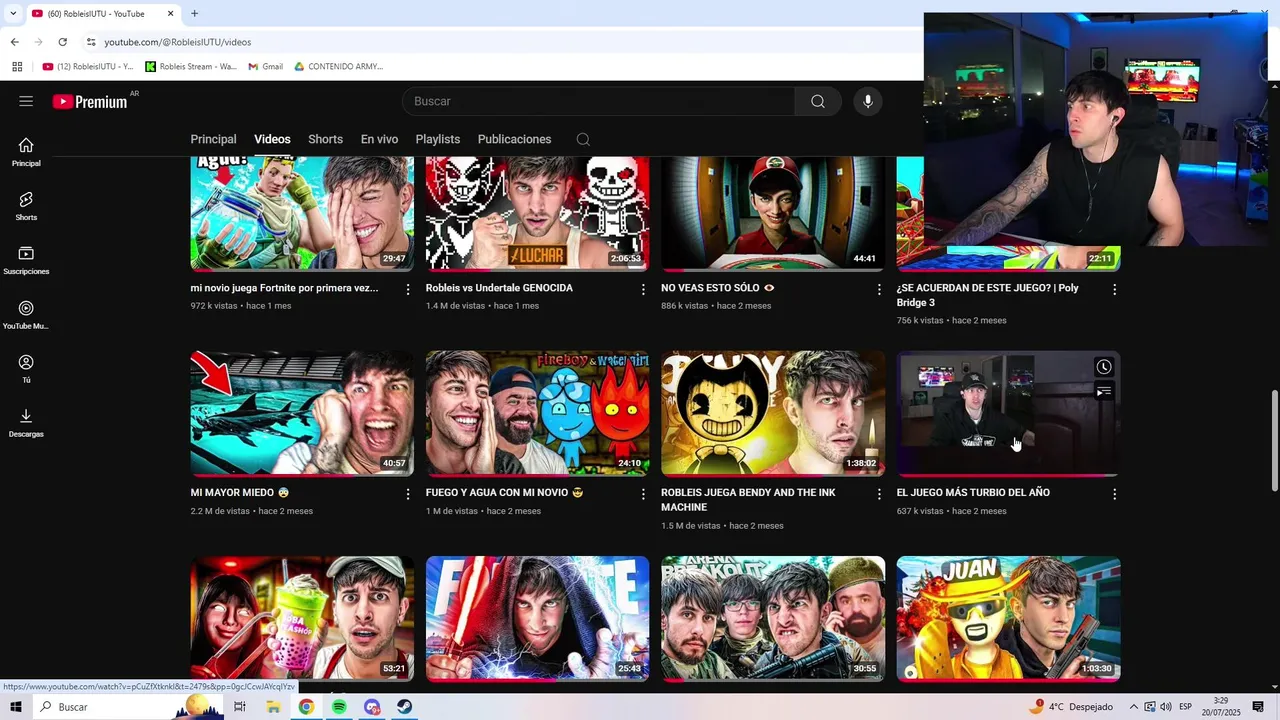Switch to the Shorts channel tab
Viewport: 1280px width, 720px height.
(325, 139)
